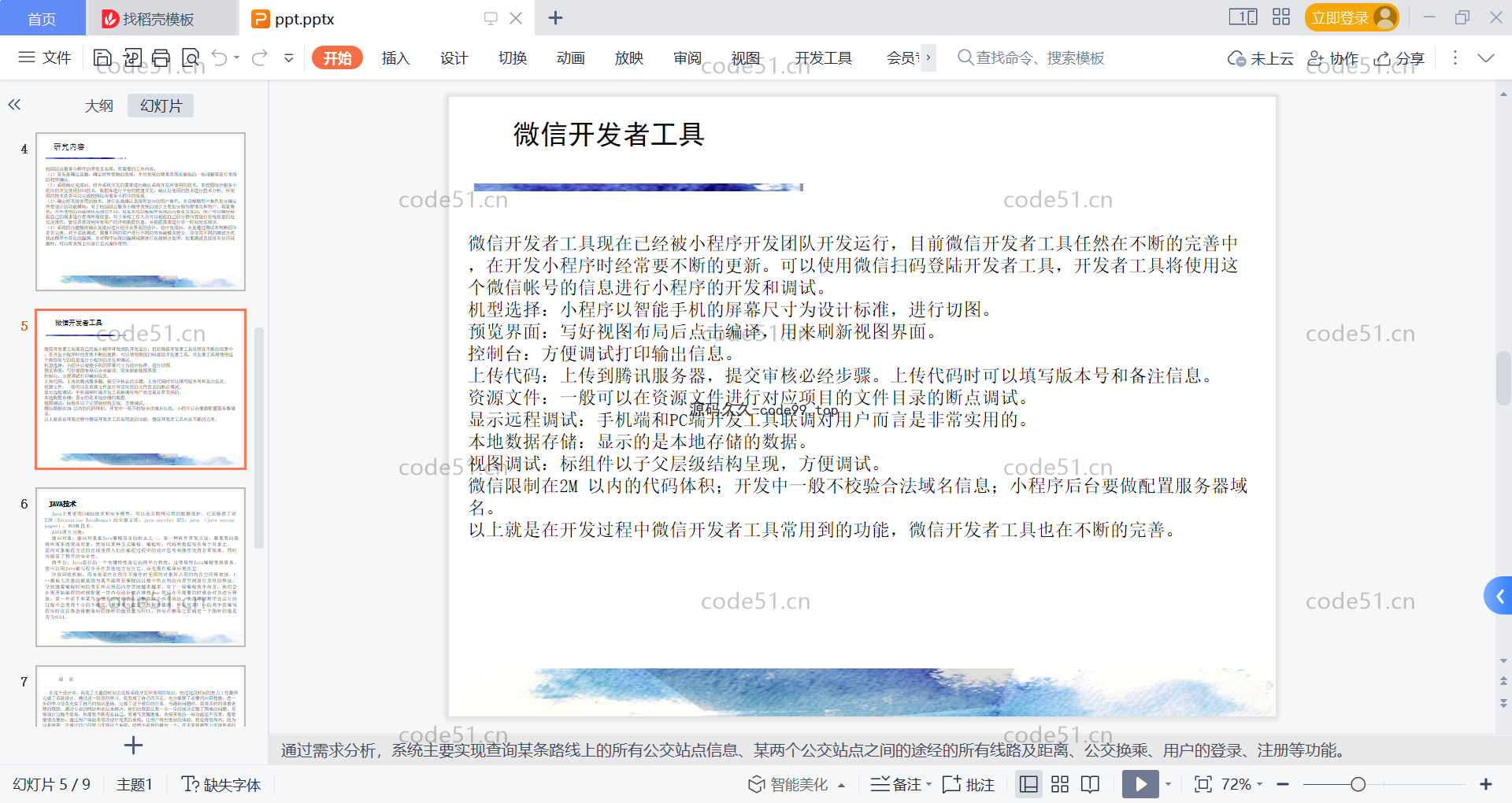Click the 缺失字体 missing fonts indicator
Viewport: 1512px width, 803px height.
(x=221, y=784)
